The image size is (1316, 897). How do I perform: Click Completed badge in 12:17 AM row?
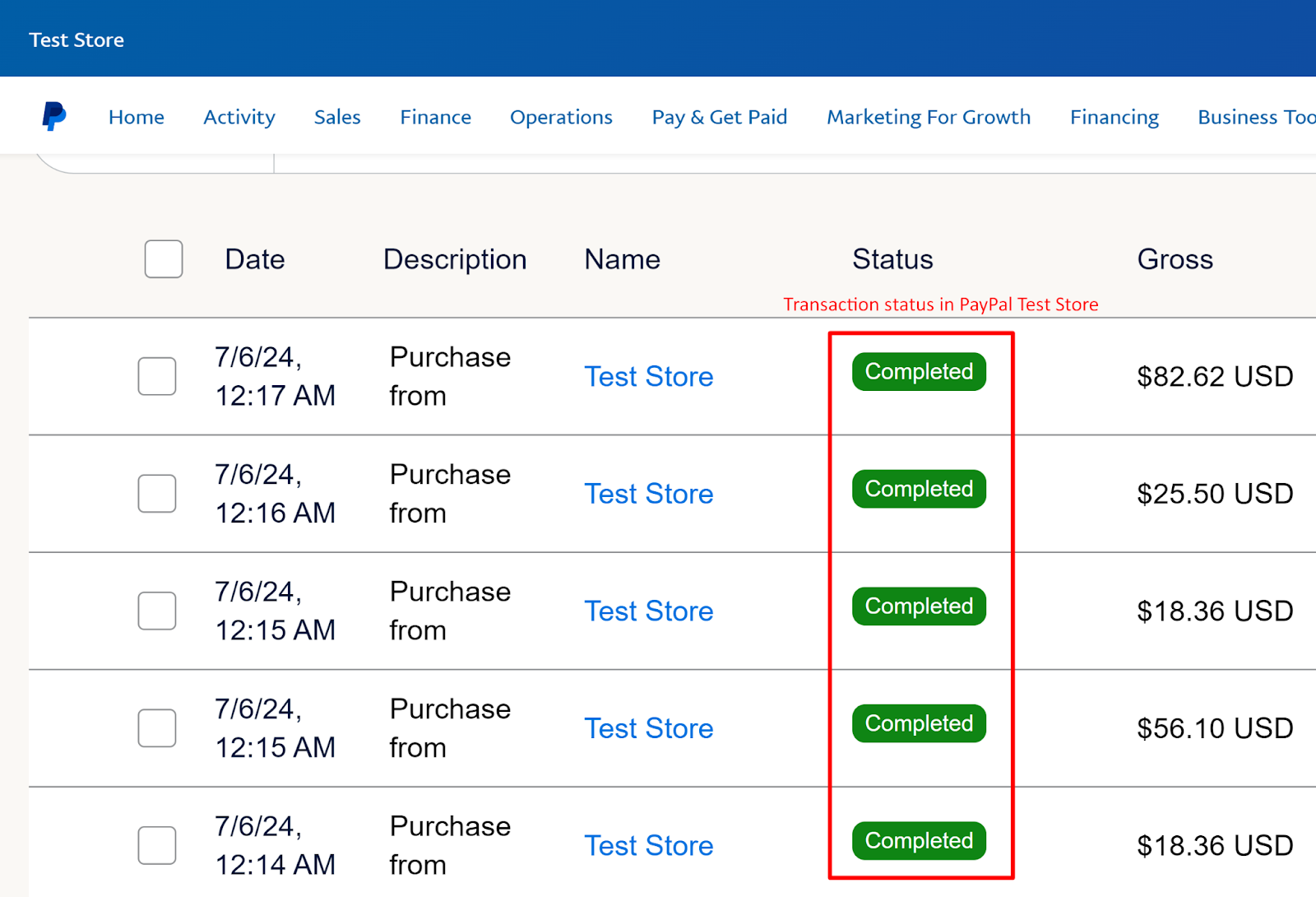point(919,371)
